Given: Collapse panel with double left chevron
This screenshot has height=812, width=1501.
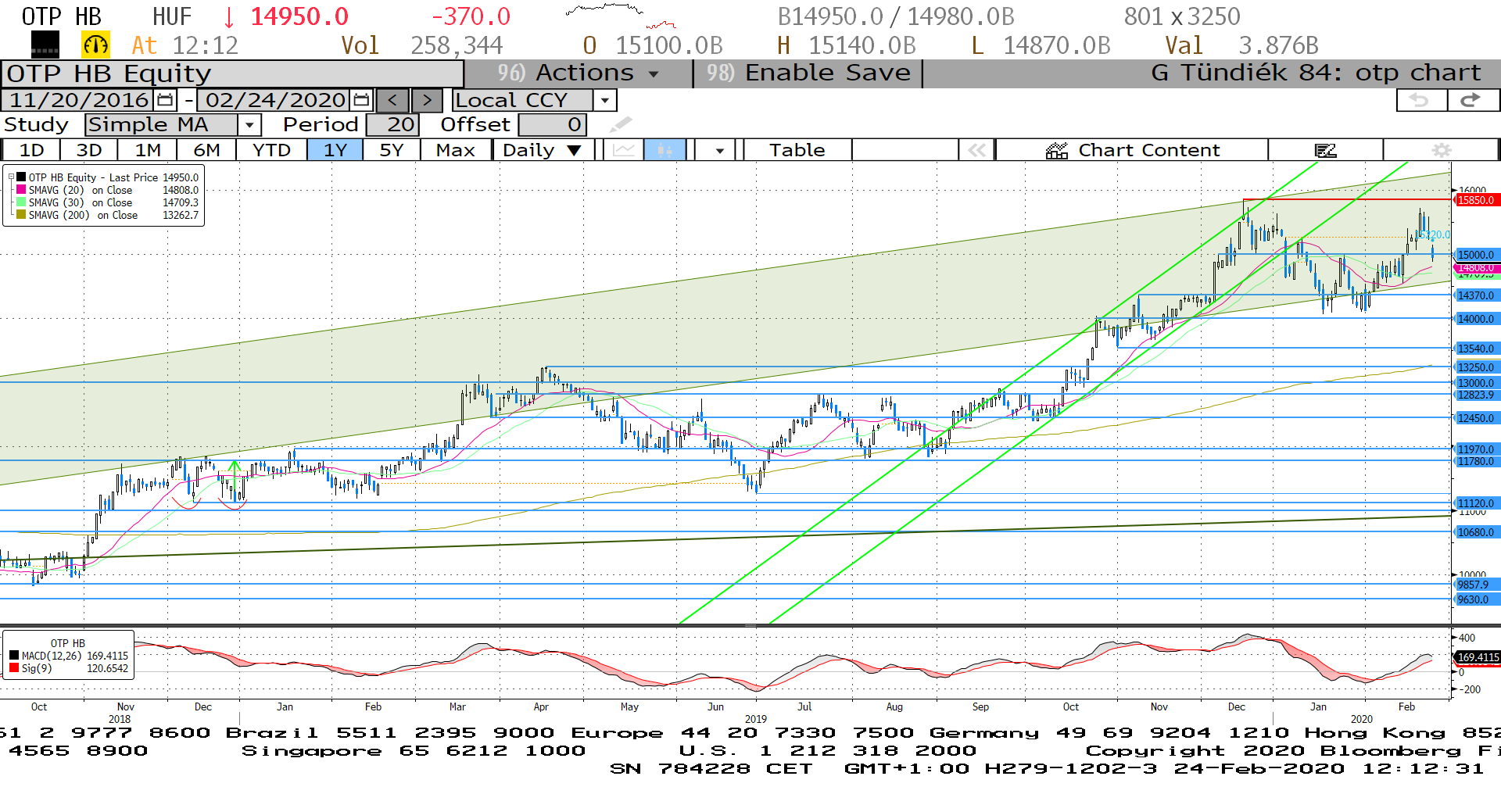Looking at the screenshot, I should coord(976,150).
